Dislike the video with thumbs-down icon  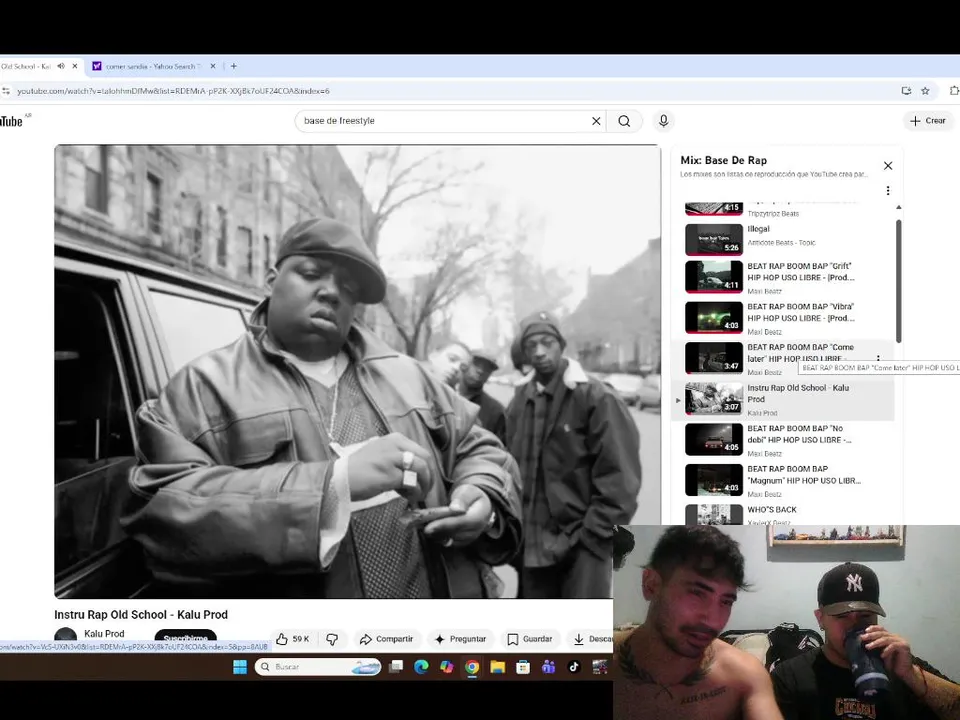[x=332, y=639]
